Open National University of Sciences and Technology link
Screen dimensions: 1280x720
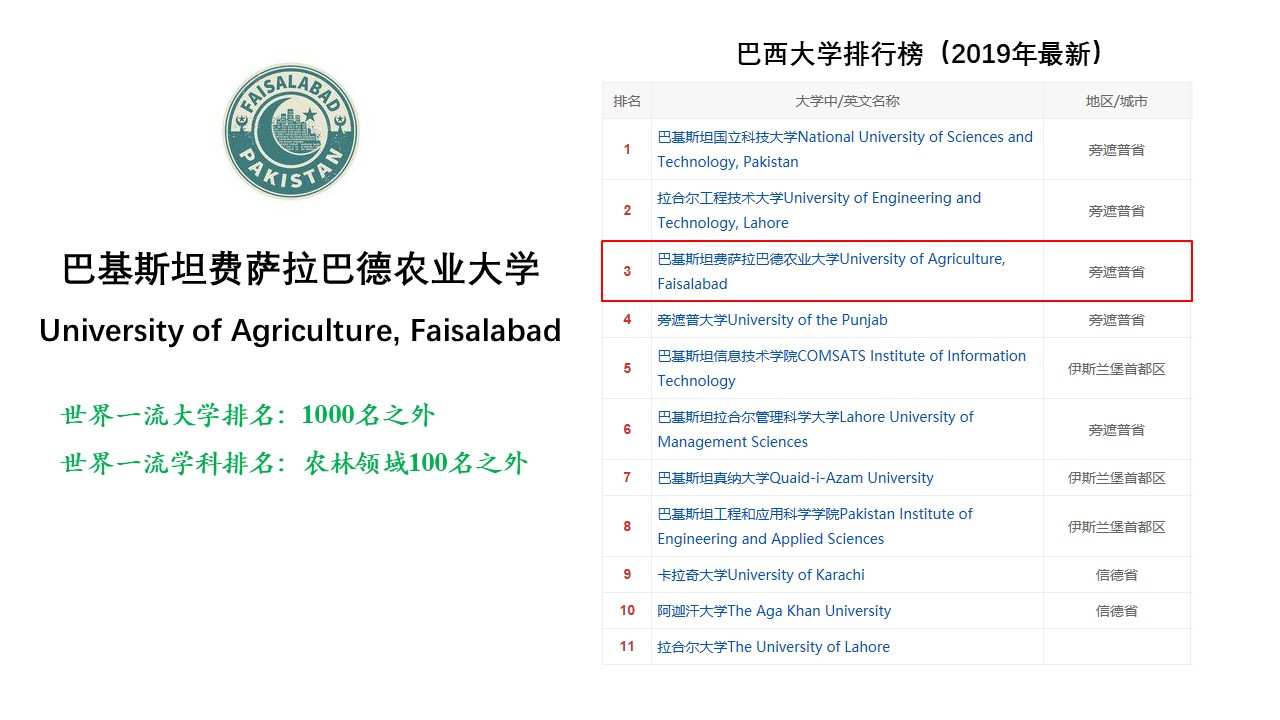click(845, 149)
